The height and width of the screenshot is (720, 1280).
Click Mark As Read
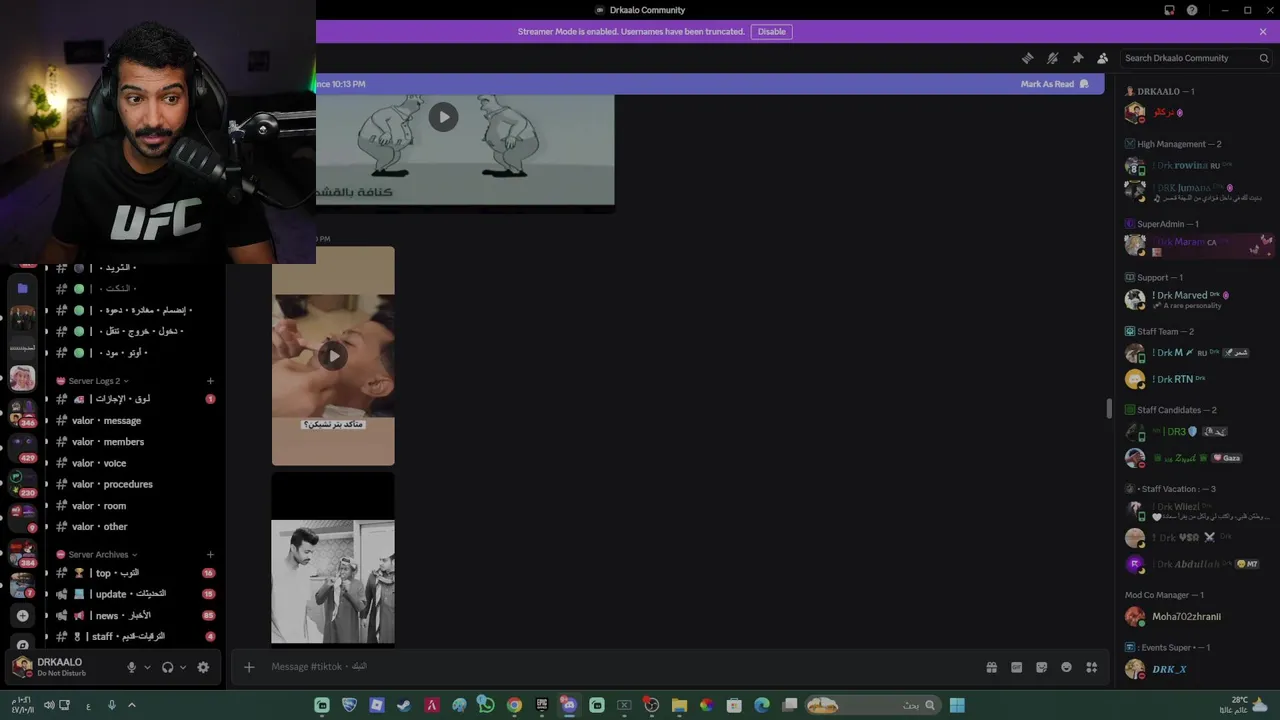click(1054, 84)
